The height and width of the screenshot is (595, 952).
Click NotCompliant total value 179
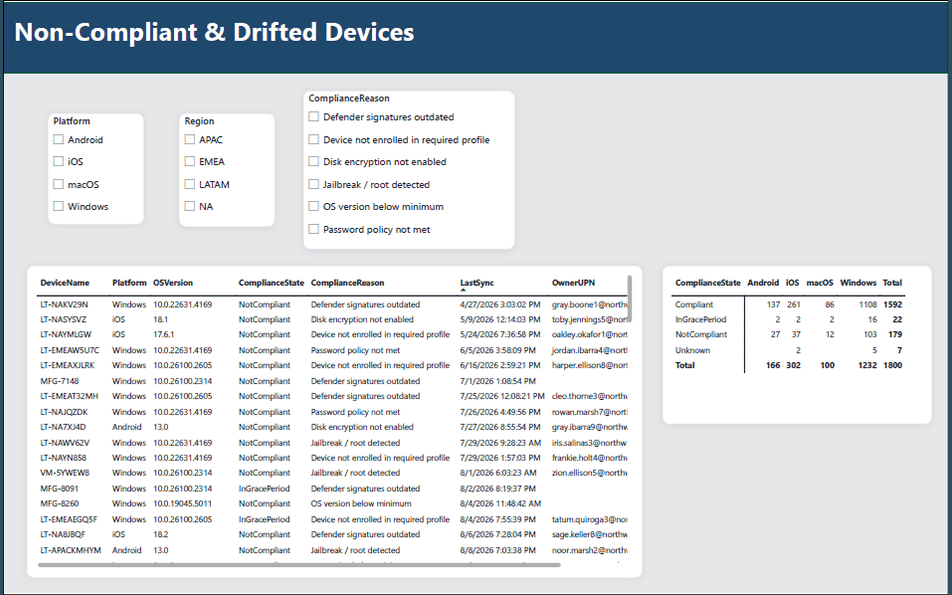(x=894, y=335)
